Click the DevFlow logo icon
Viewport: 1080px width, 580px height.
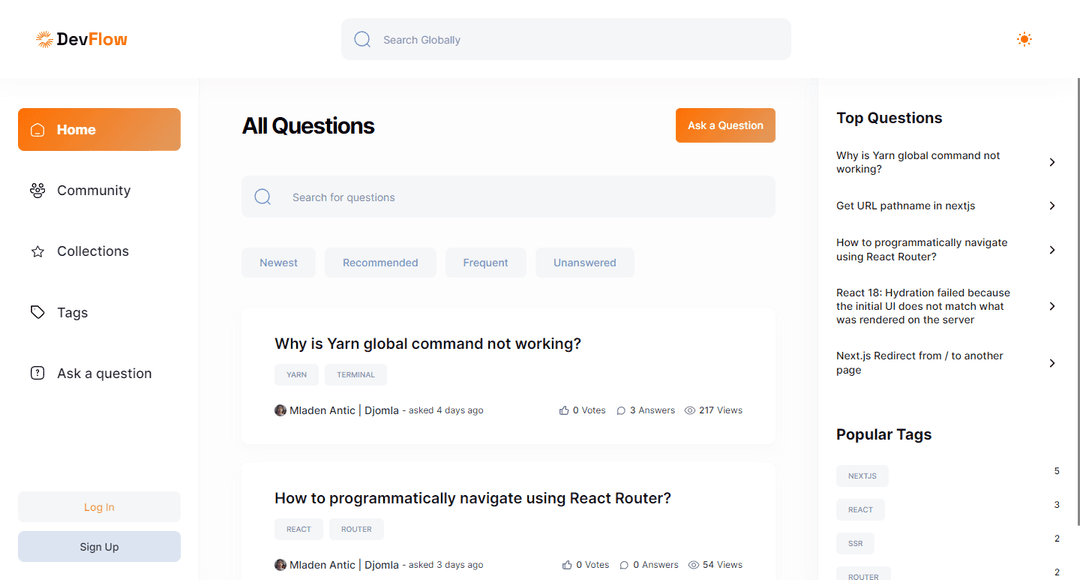coord(44,39)
